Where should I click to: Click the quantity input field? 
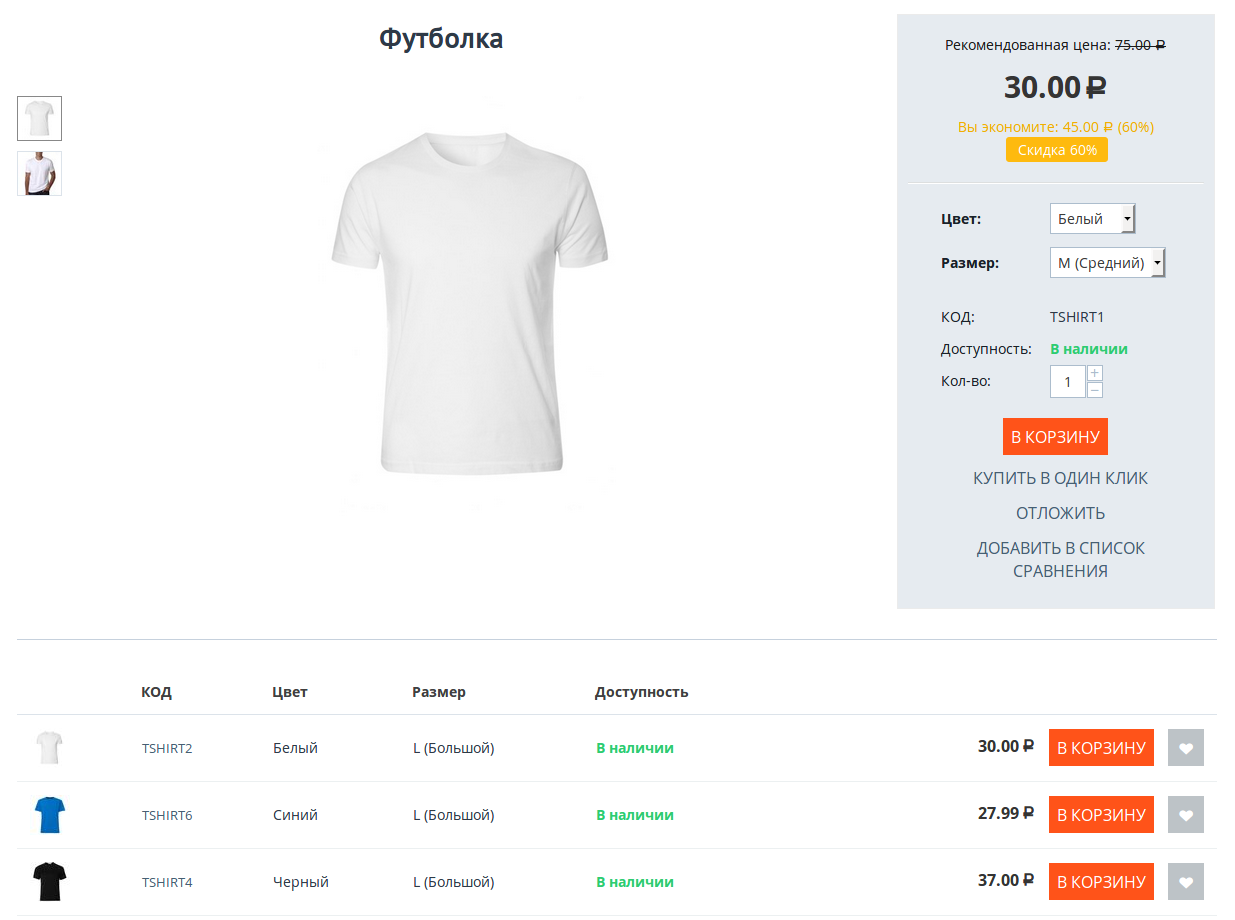click(1067, 382)
